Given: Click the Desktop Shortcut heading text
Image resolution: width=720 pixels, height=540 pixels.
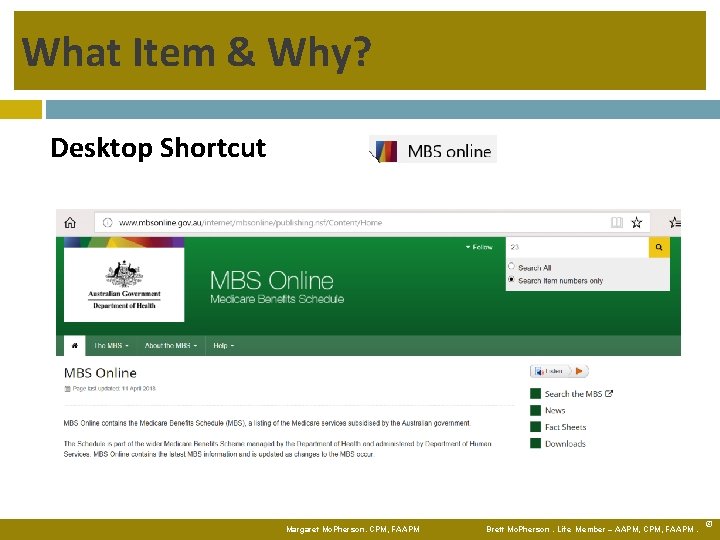Looking at the screenshot, I should 158,148.
